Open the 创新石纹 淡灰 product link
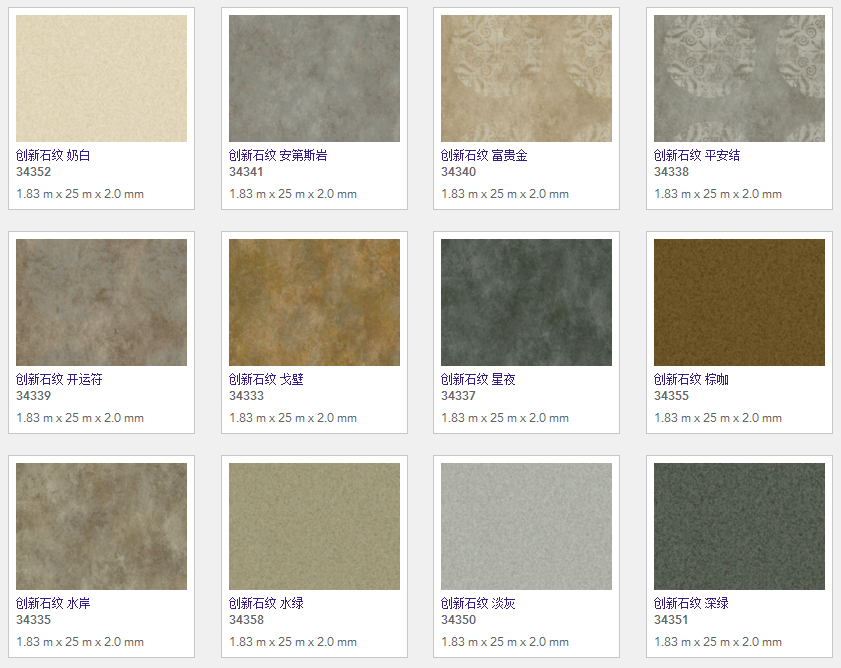 pos(478,604)
